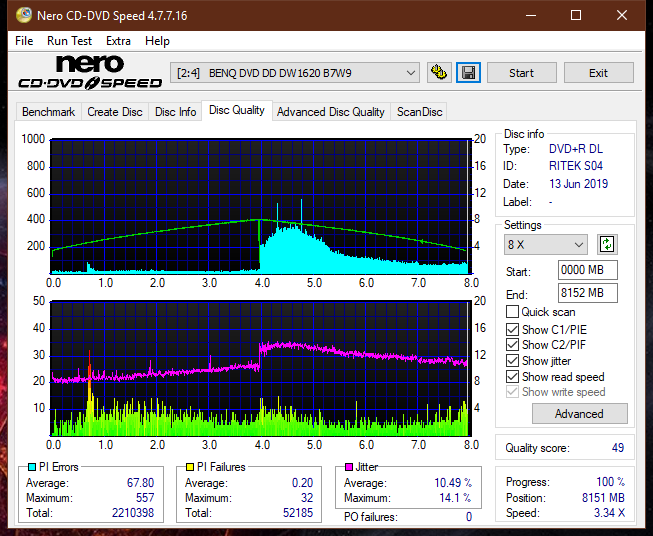
Task: Click the End position input field
Action: click(588, 293)
